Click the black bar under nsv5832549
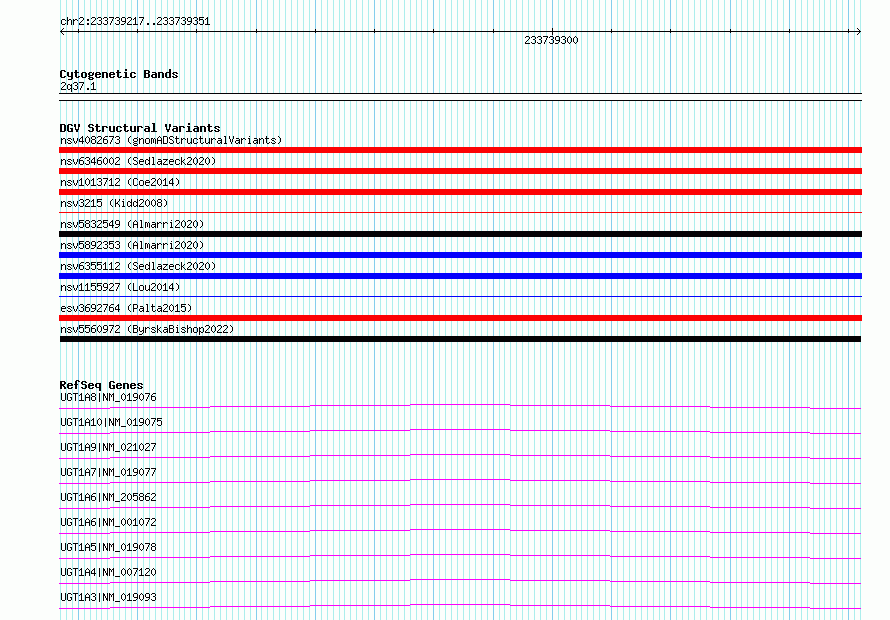 [x=460, y=234]
